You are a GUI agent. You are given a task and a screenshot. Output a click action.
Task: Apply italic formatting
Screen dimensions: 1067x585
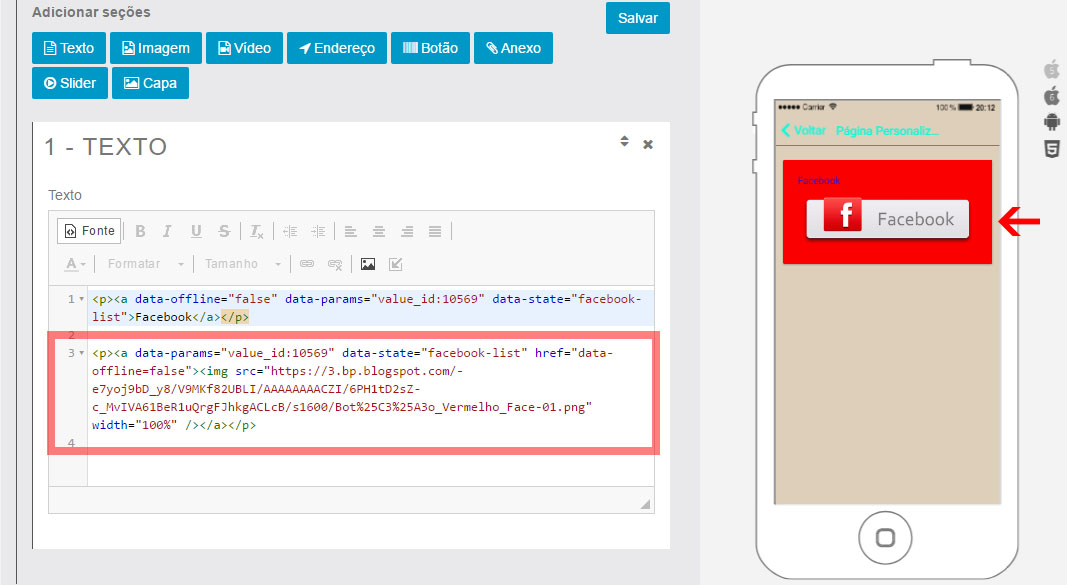(x=167, y=231)
